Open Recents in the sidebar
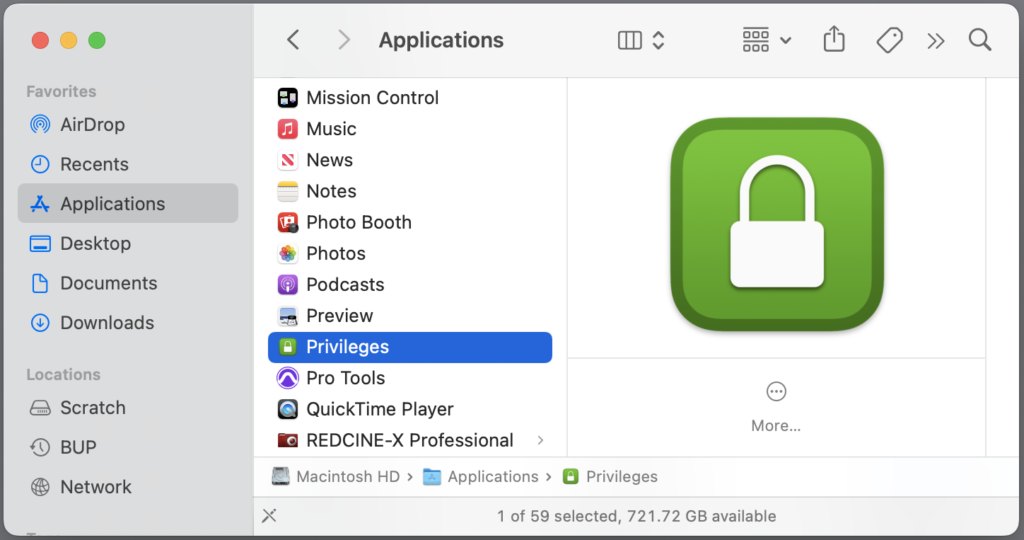This screenshot has height=540, width=1024. tap(128, 164)
